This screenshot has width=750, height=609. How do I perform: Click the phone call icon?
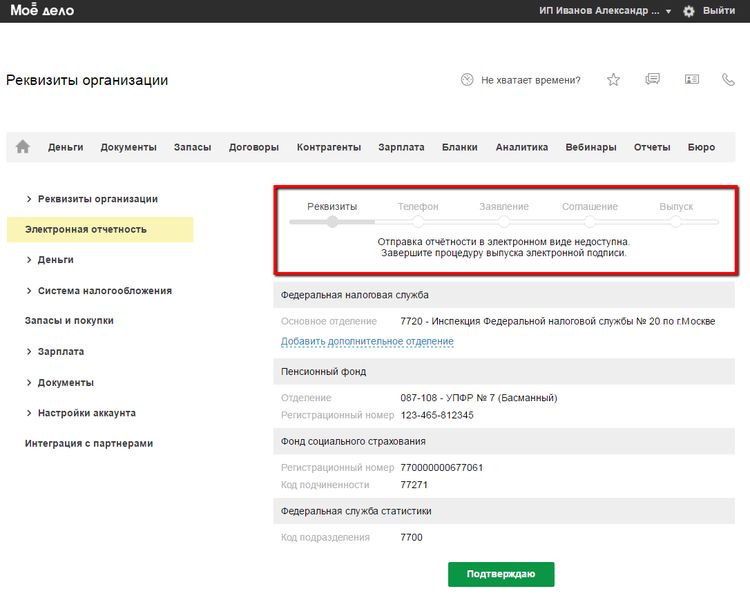[x=728, y=80]
